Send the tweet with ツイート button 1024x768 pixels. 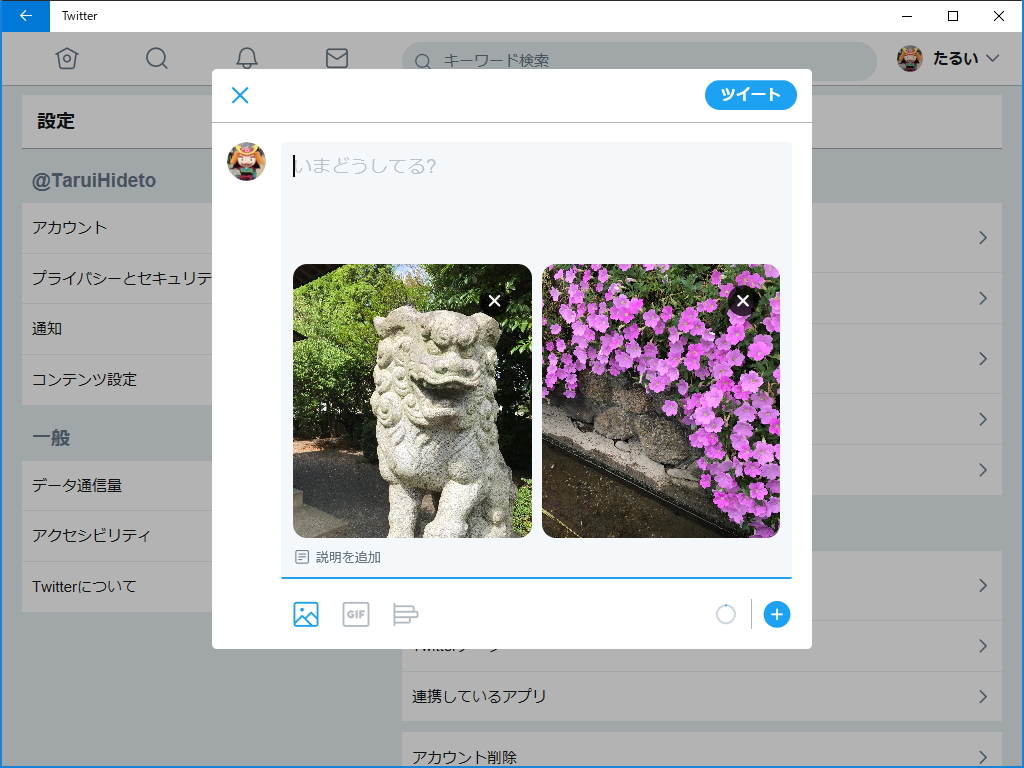[750, 95]
